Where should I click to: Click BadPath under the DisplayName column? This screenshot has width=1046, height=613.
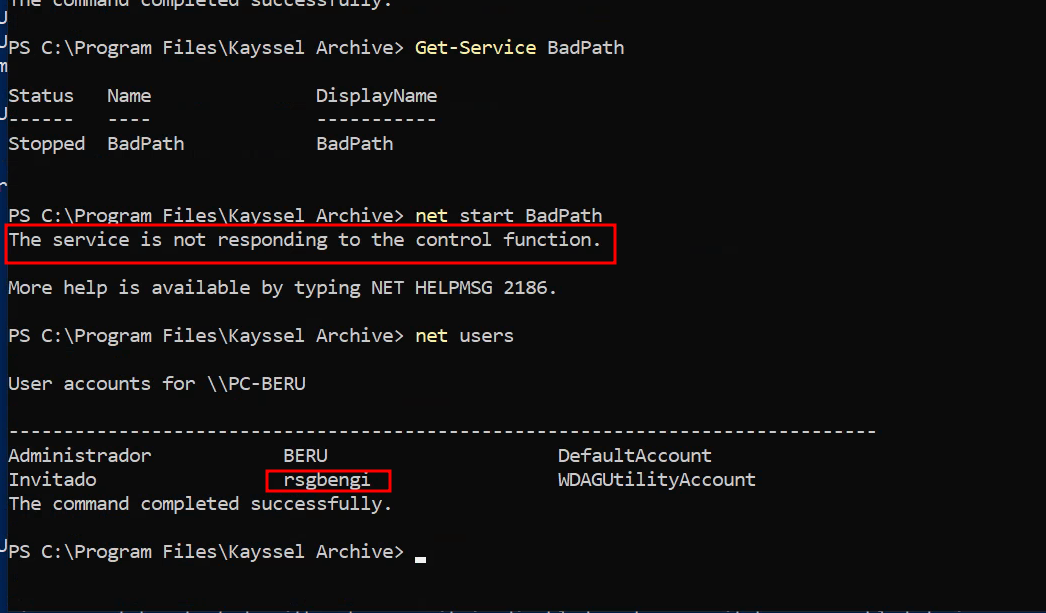(354, 144)
